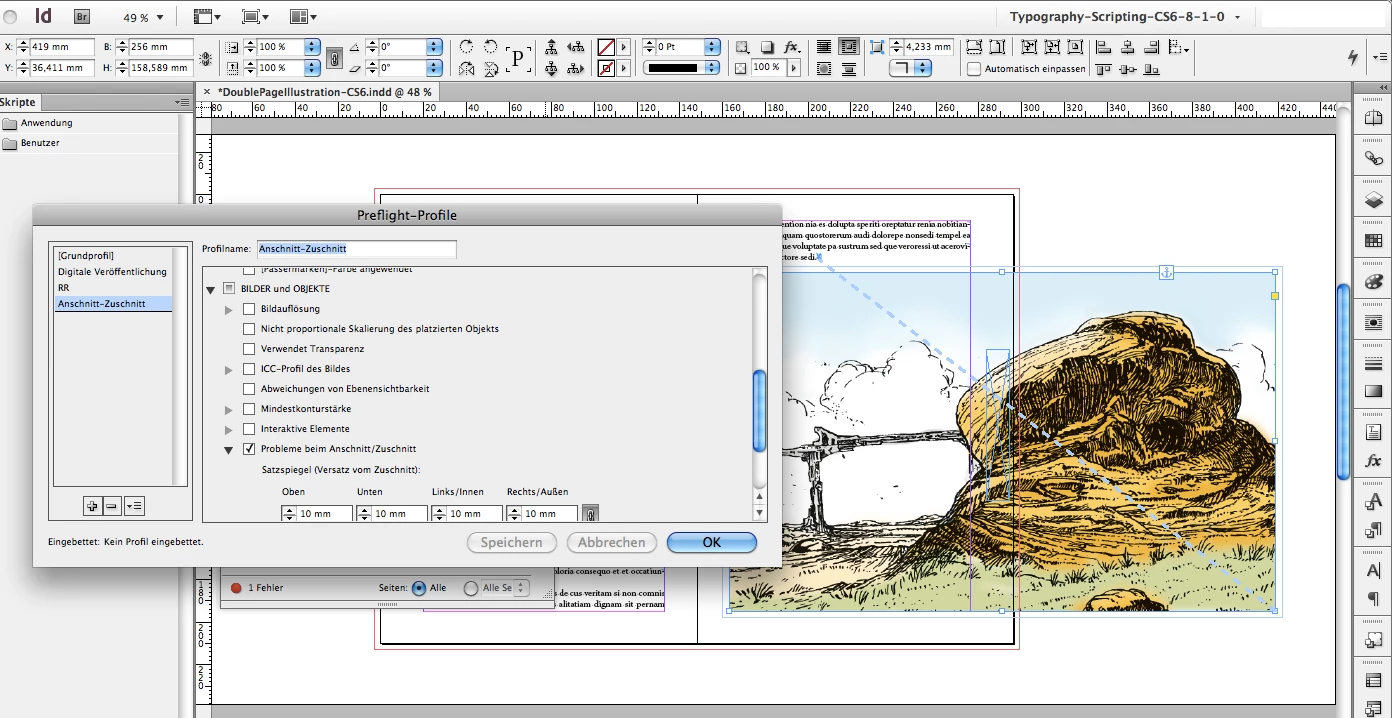Expand ICC-Profil des Bildes options
This screenshot has width=1392, height=718.
229,370
